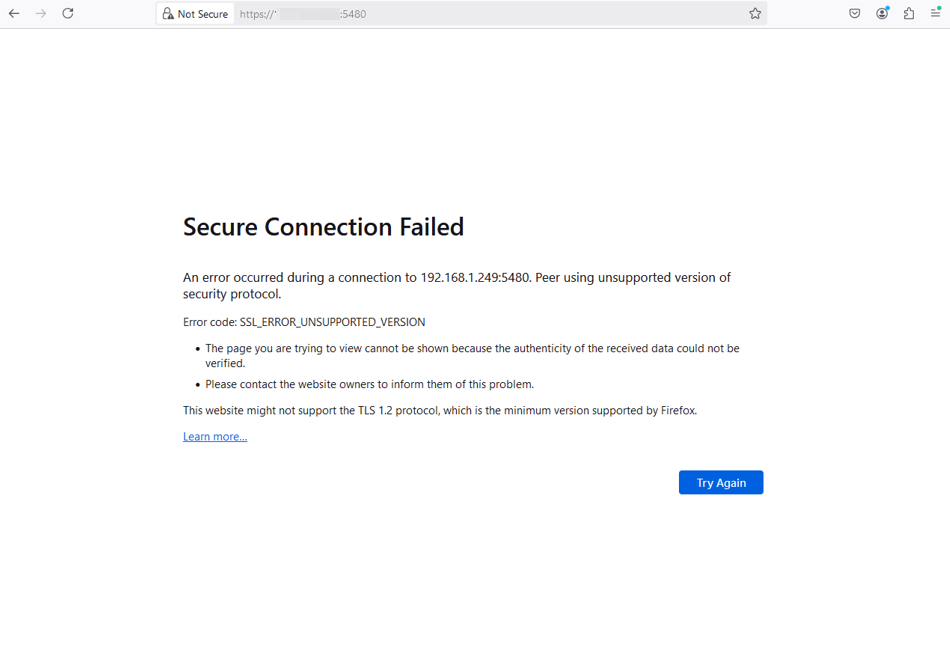Click the SSL_ERROR_UNSUPPORTED_VERSION error code text
Image resolution: width=950 pixels, height=652 pixels.
point(332,322)
